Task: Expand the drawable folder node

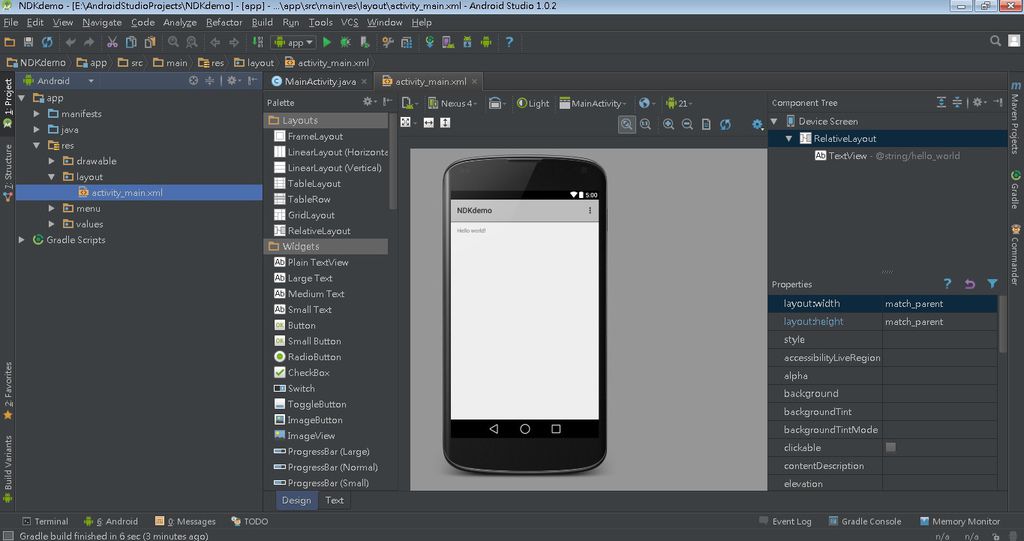Action: tap(52, 161)
